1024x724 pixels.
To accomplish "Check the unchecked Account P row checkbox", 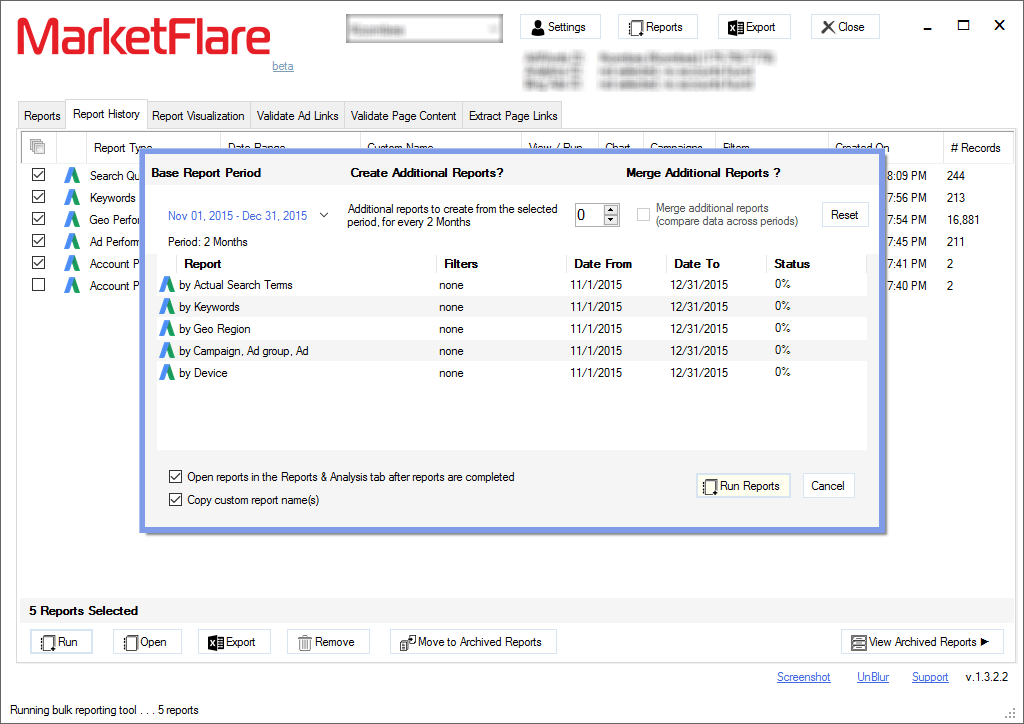I will pos(39,285).
